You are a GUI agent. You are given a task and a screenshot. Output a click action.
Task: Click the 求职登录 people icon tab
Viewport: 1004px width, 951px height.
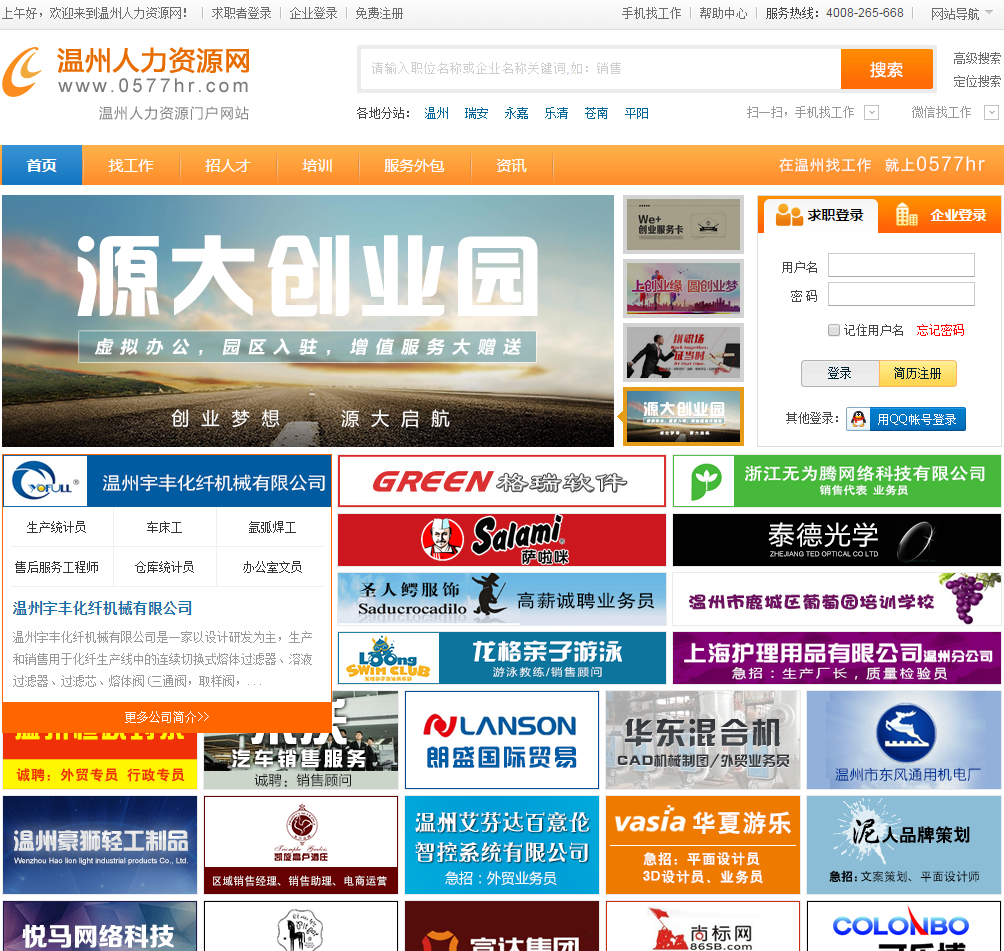(x=818, y=215)
